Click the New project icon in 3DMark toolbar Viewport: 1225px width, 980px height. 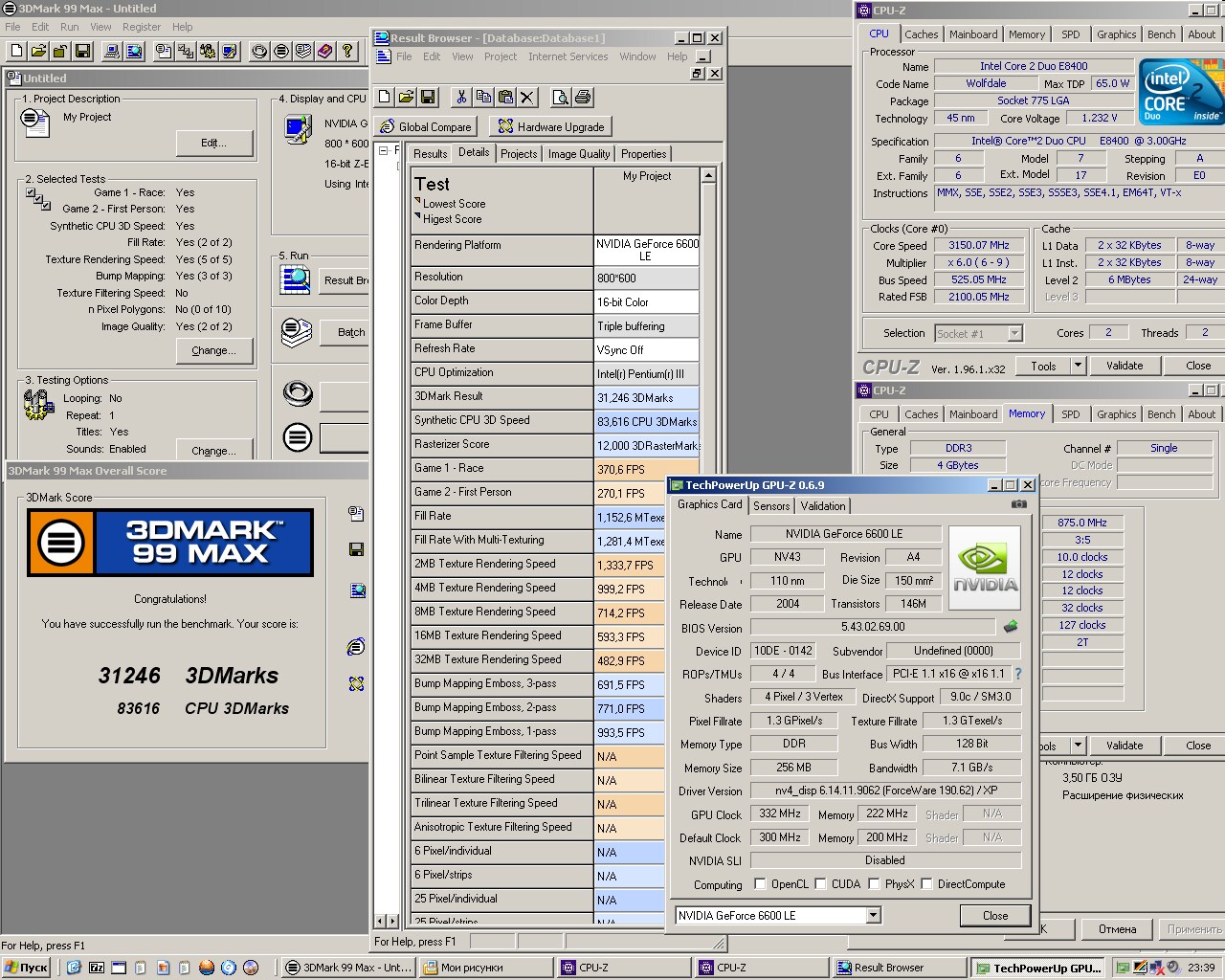(16, 51)
